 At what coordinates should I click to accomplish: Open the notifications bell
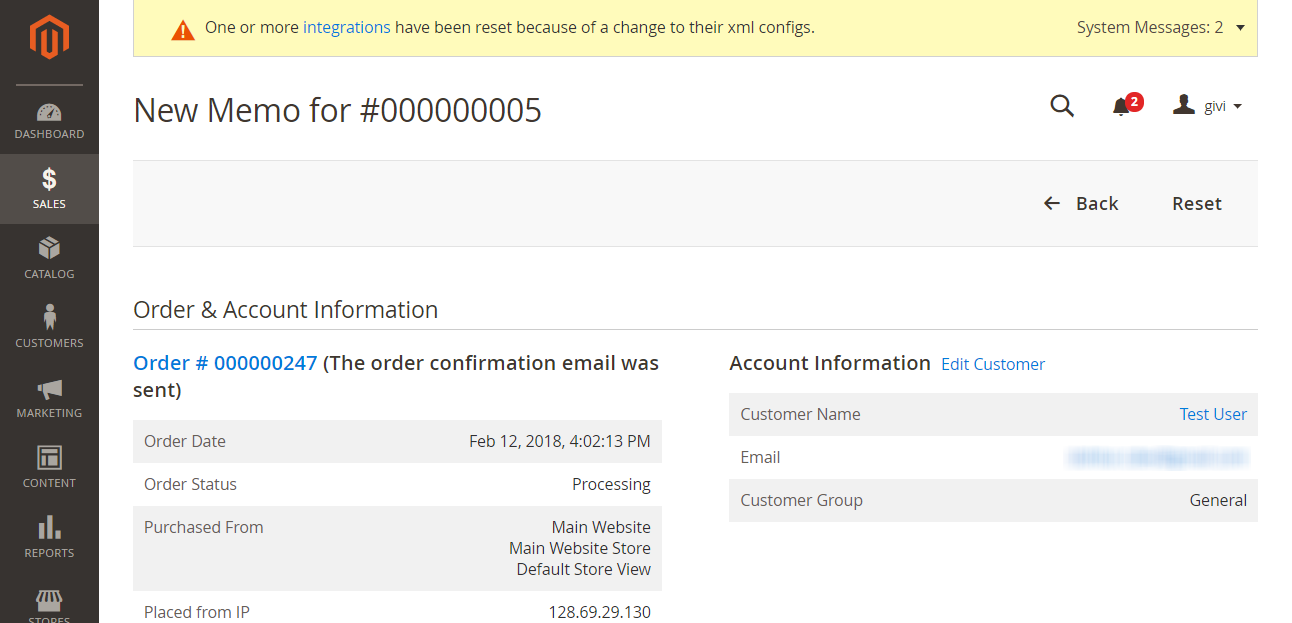(1122, 106)
